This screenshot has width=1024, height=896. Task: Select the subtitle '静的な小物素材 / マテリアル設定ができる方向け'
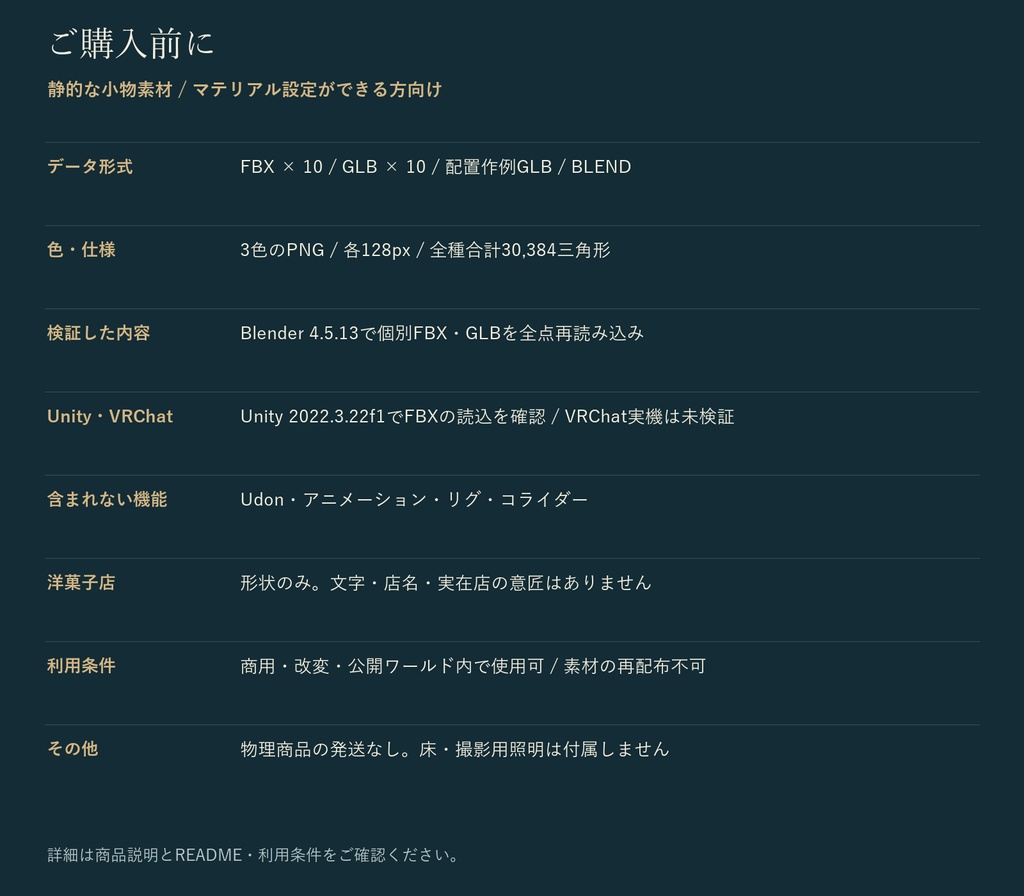245,89
